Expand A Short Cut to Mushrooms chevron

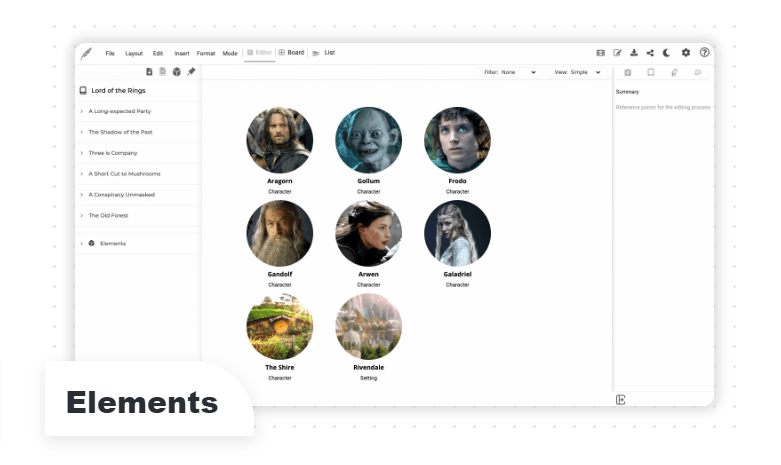(x=82, y=174)
